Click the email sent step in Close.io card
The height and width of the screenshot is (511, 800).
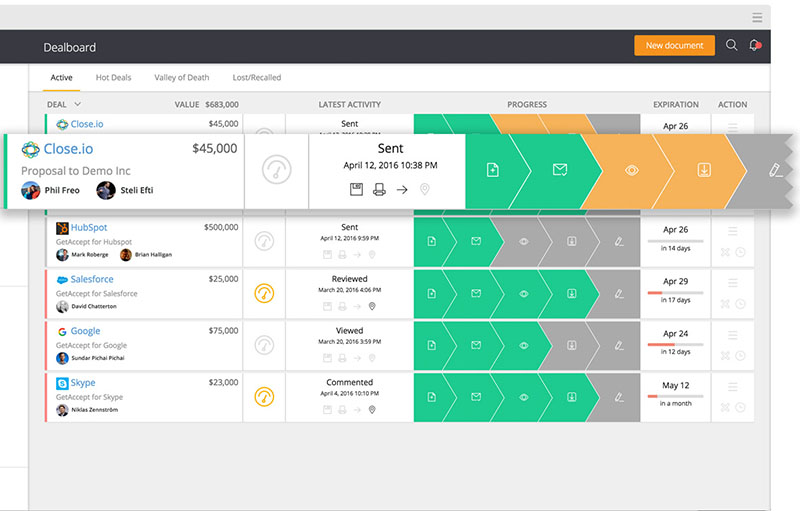tap(560, 170)
